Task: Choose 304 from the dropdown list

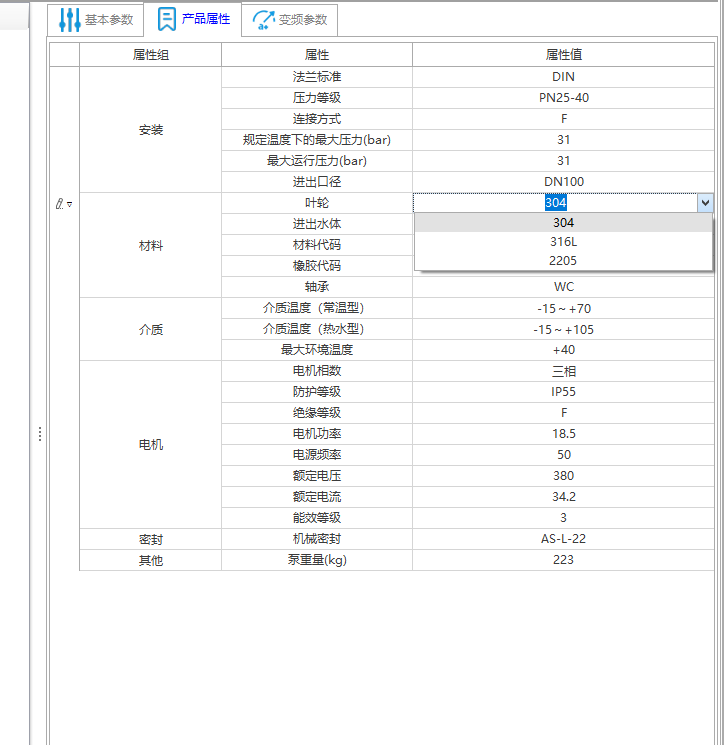Action: pyautogui.click(x=563, y=223)
